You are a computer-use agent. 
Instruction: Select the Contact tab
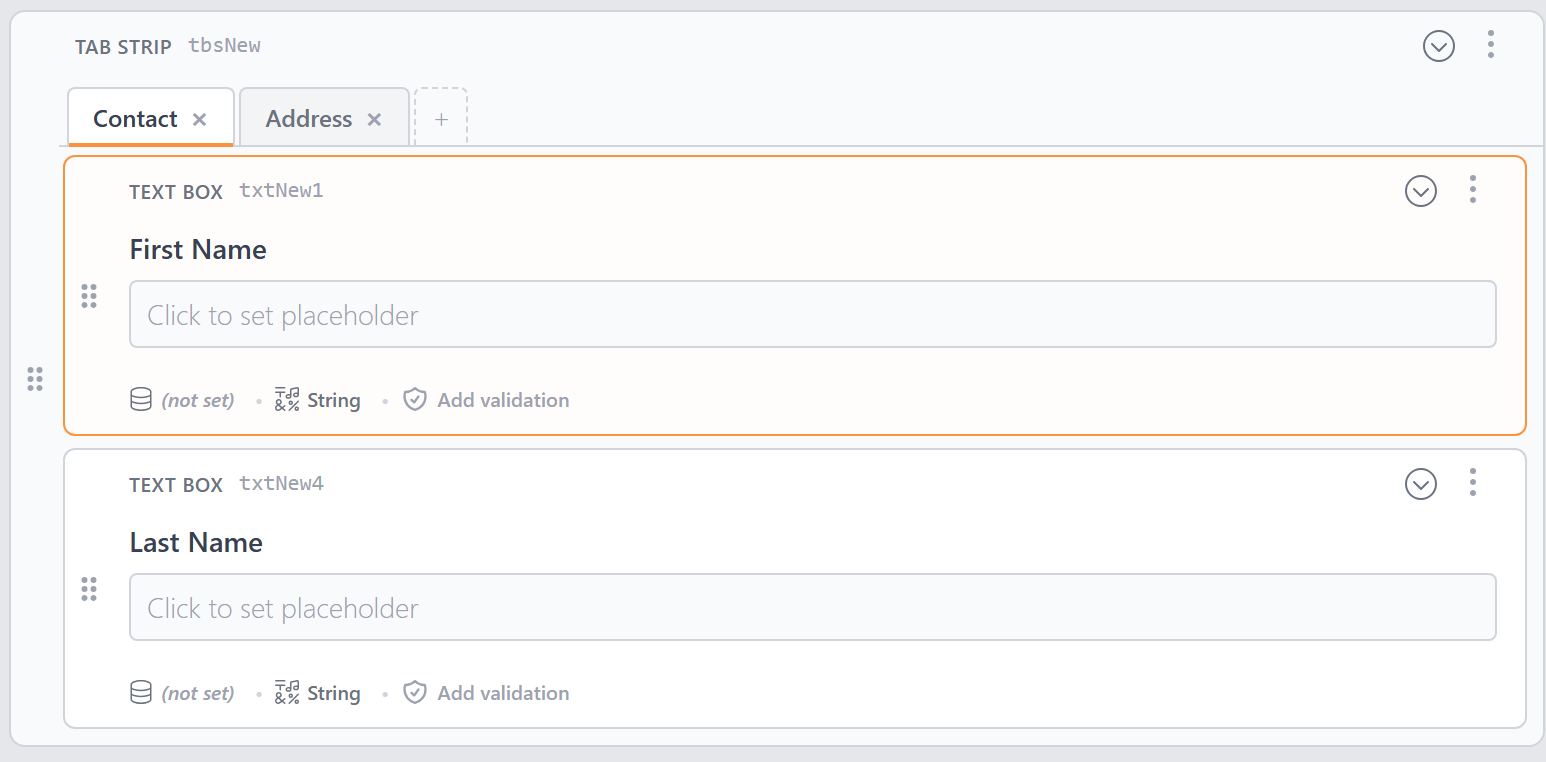point(135,119)
